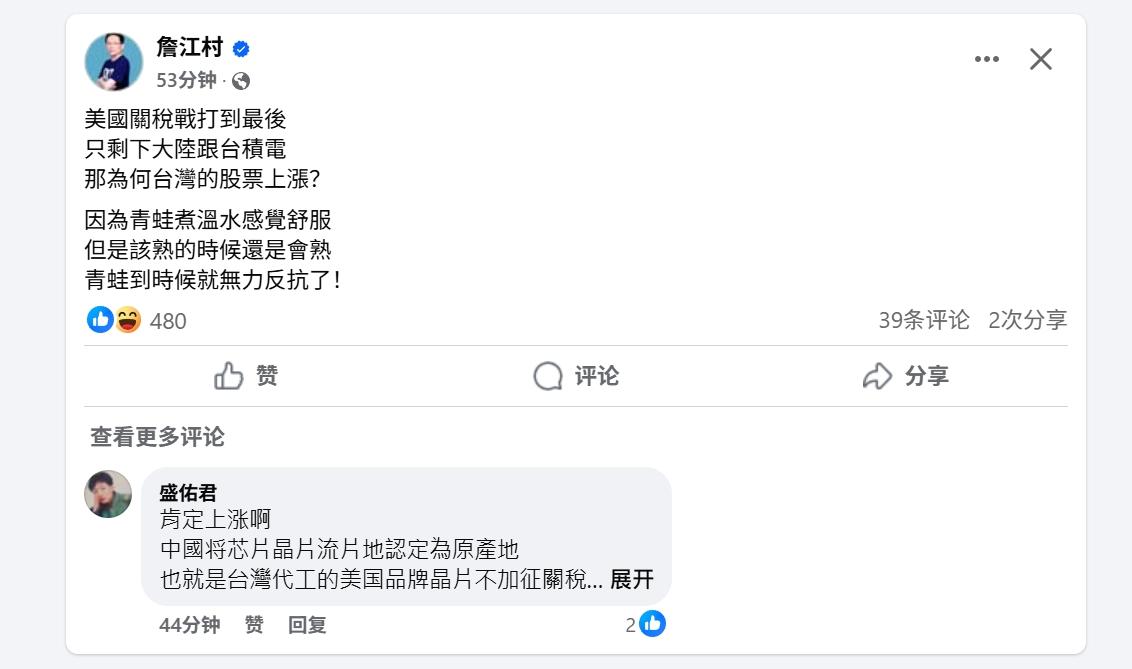The image size is (1132, 669).
Task: Open the 39条评论 comments count
Action: 924,320
